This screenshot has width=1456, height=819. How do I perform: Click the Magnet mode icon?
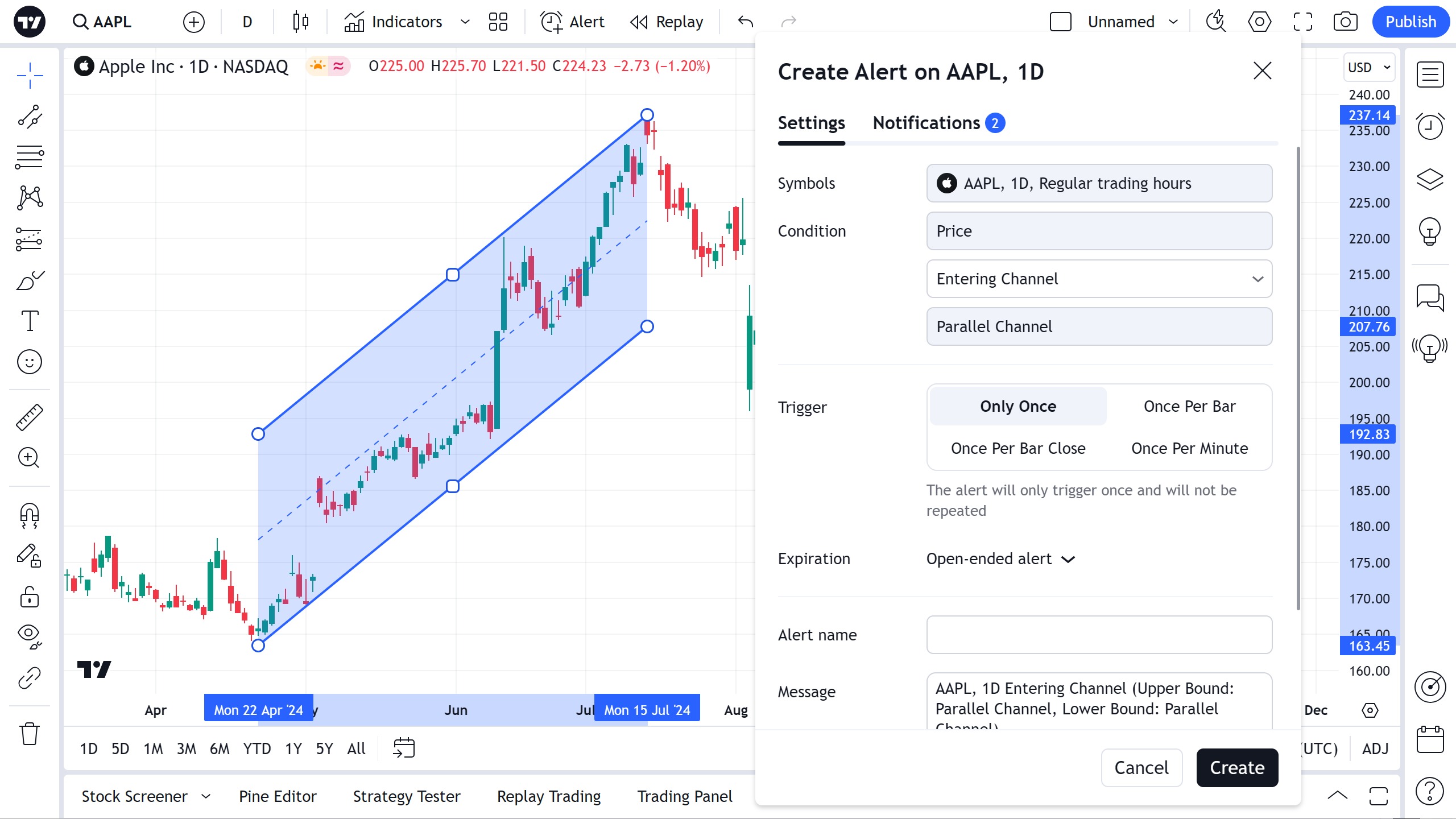(x=29, y=515)
